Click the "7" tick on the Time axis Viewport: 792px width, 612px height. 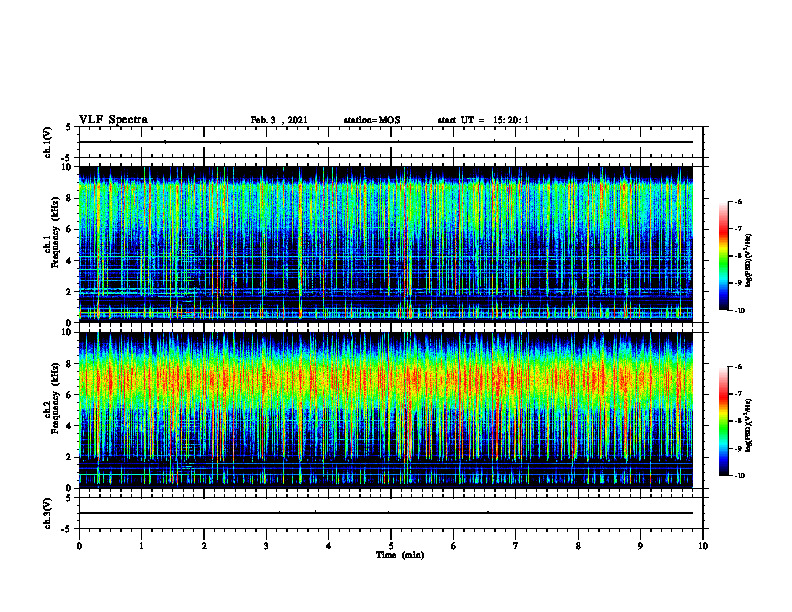[x=516, y=546]
